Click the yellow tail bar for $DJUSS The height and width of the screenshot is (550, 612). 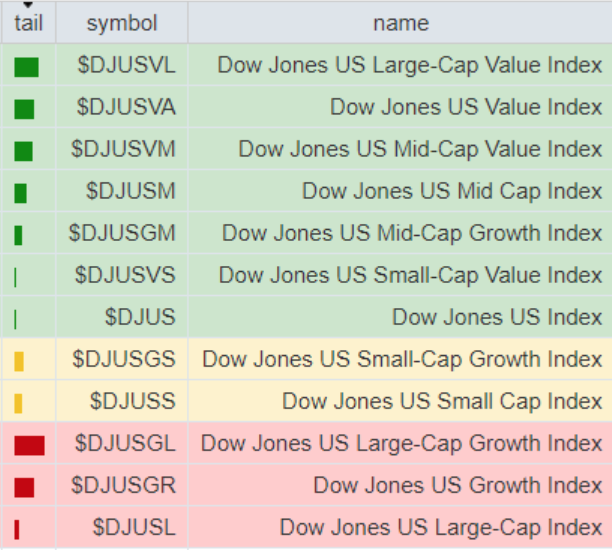18,403
